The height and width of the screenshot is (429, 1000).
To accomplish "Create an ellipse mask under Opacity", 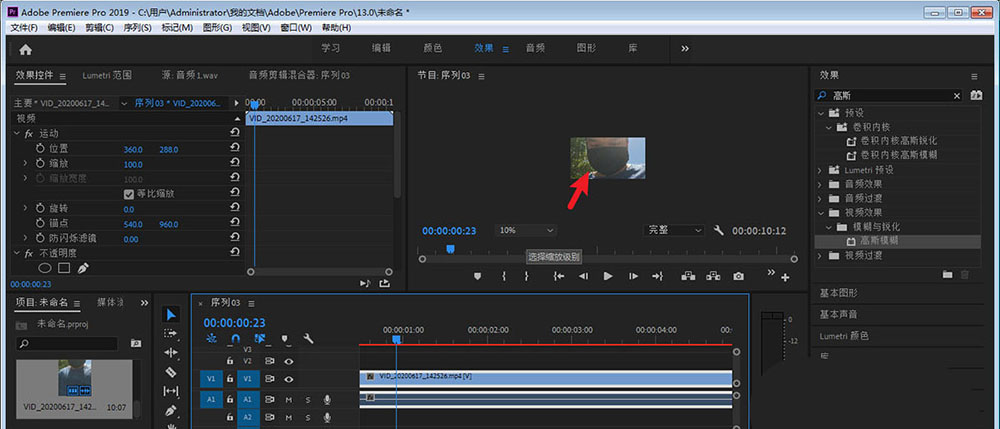I will pos(45,268).
